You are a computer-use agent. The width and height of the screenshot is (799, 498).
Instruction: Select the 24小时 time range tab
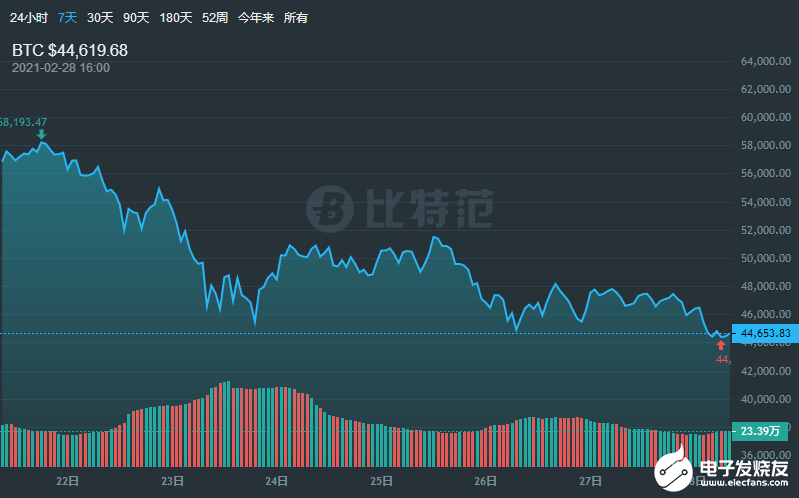(29, 18)
